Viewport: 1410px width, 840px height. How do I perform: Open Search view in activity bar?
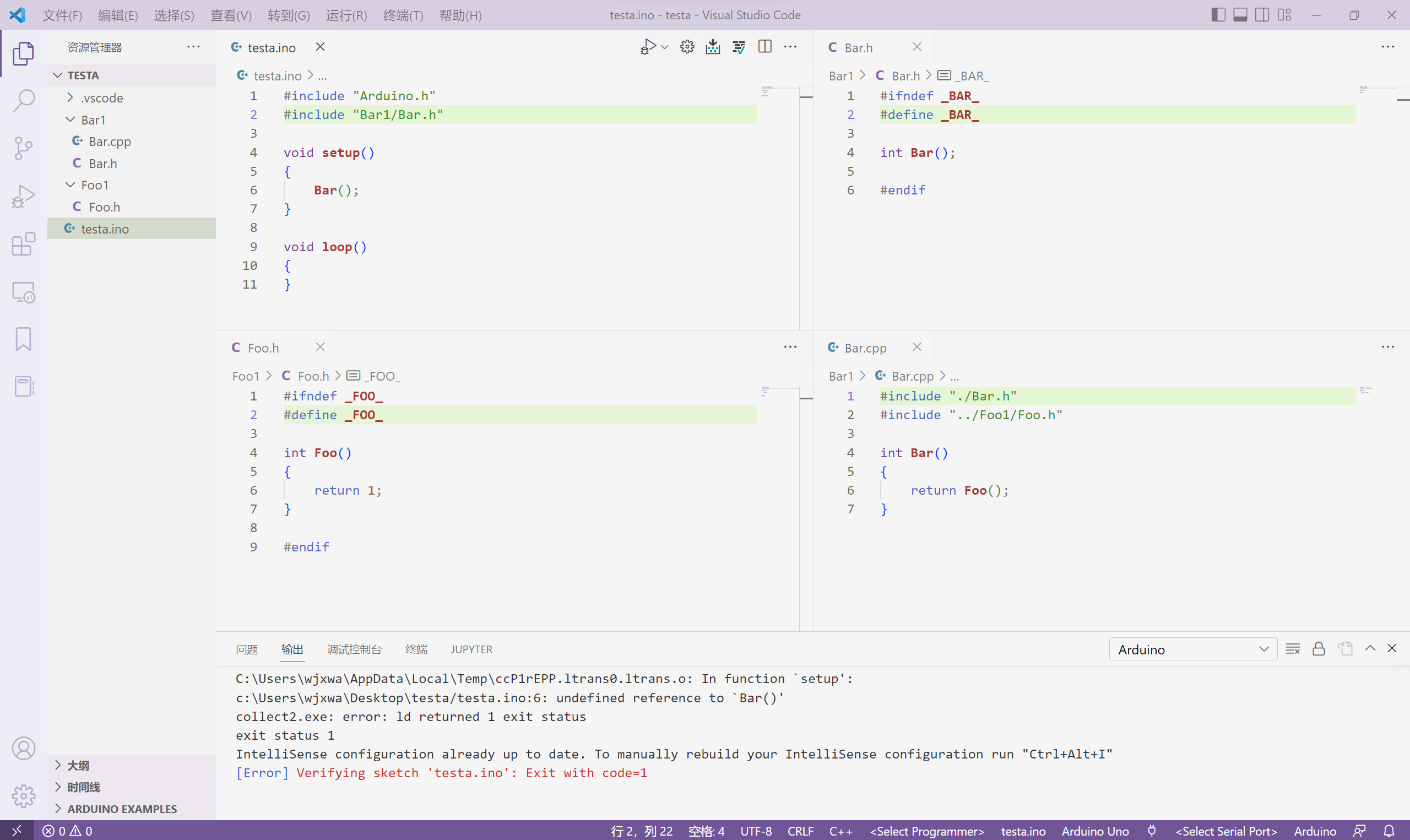(23, 100)
